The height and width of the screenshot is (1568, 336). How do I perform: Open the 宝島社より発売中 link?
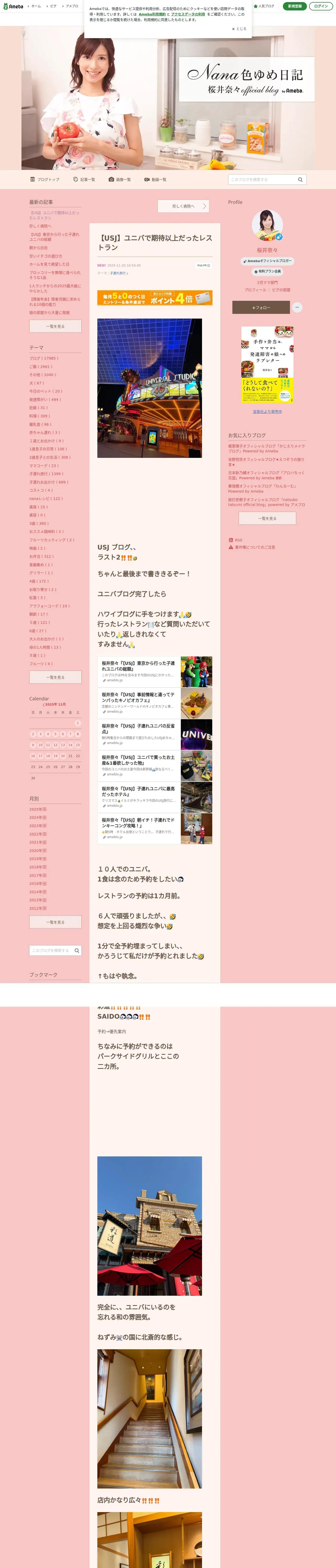coord(267,412)
